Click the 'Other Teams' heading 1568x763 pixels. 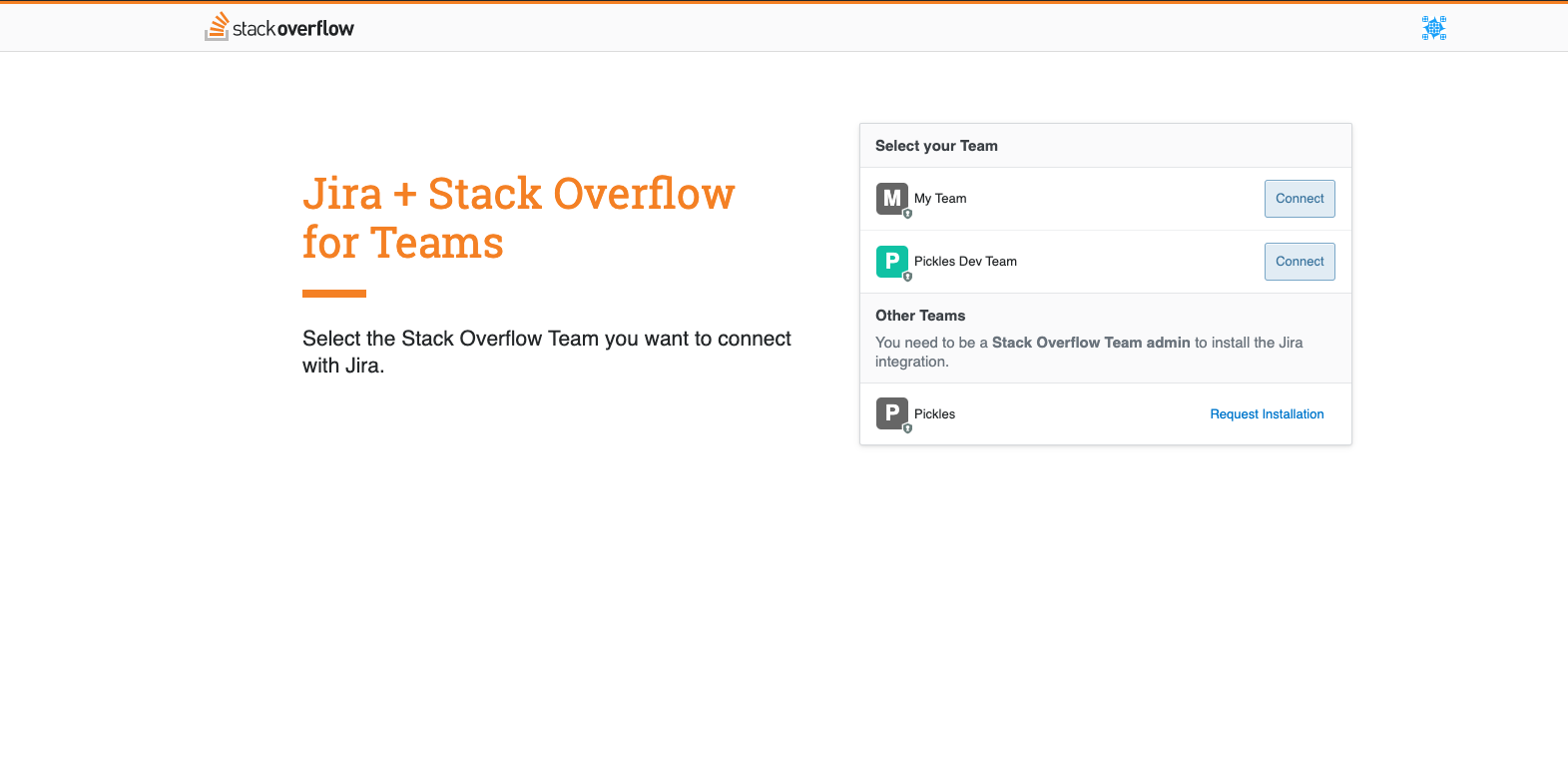[920, 316]
